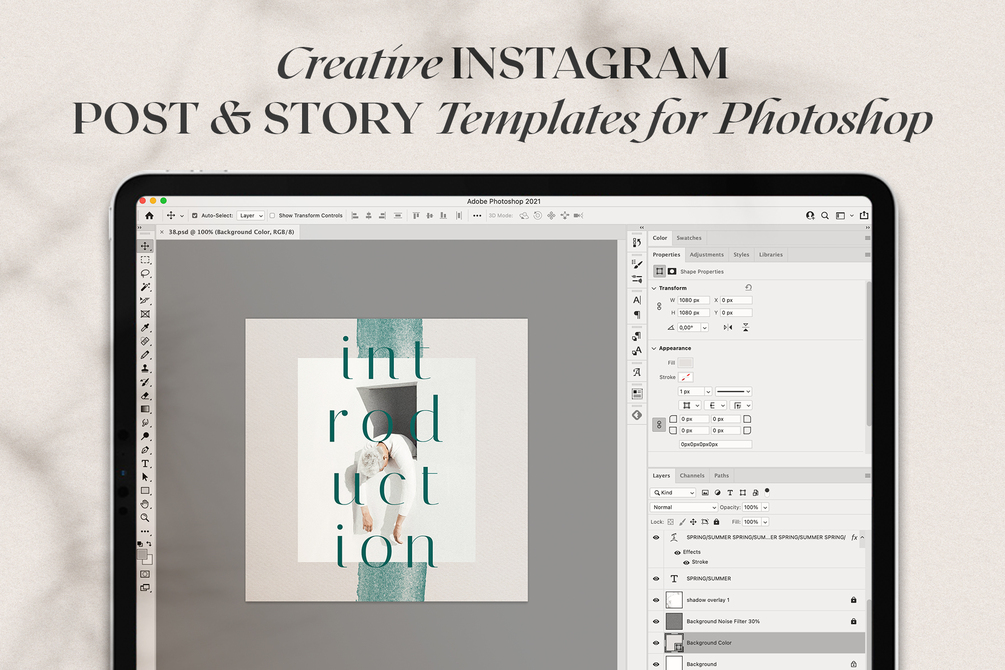Open the Search magnifier icon at top right
This screenshot has width=1005, height=670.
tap(825, 215)
